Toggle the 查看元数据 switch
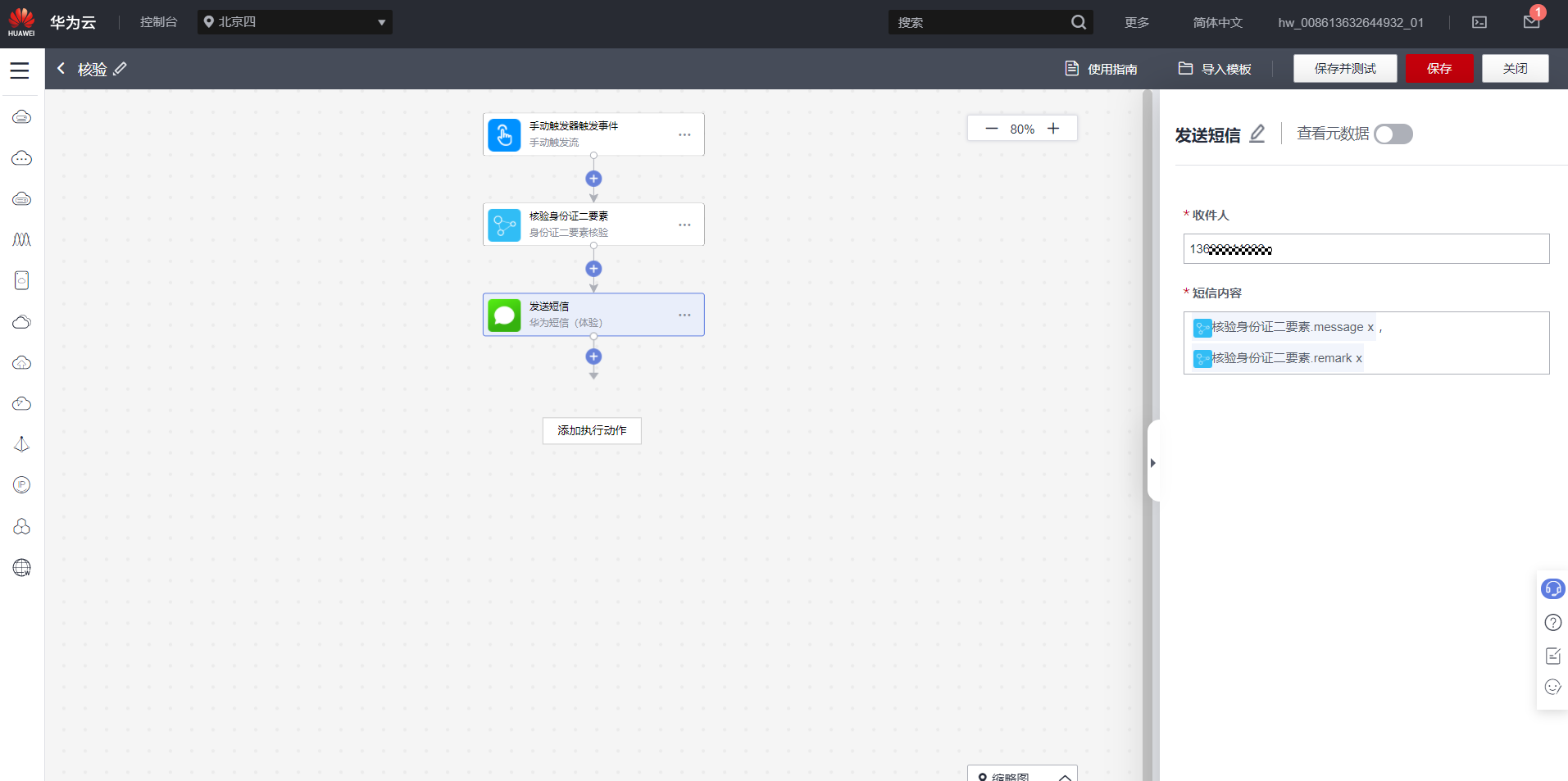 click(x=1393, y=134)
